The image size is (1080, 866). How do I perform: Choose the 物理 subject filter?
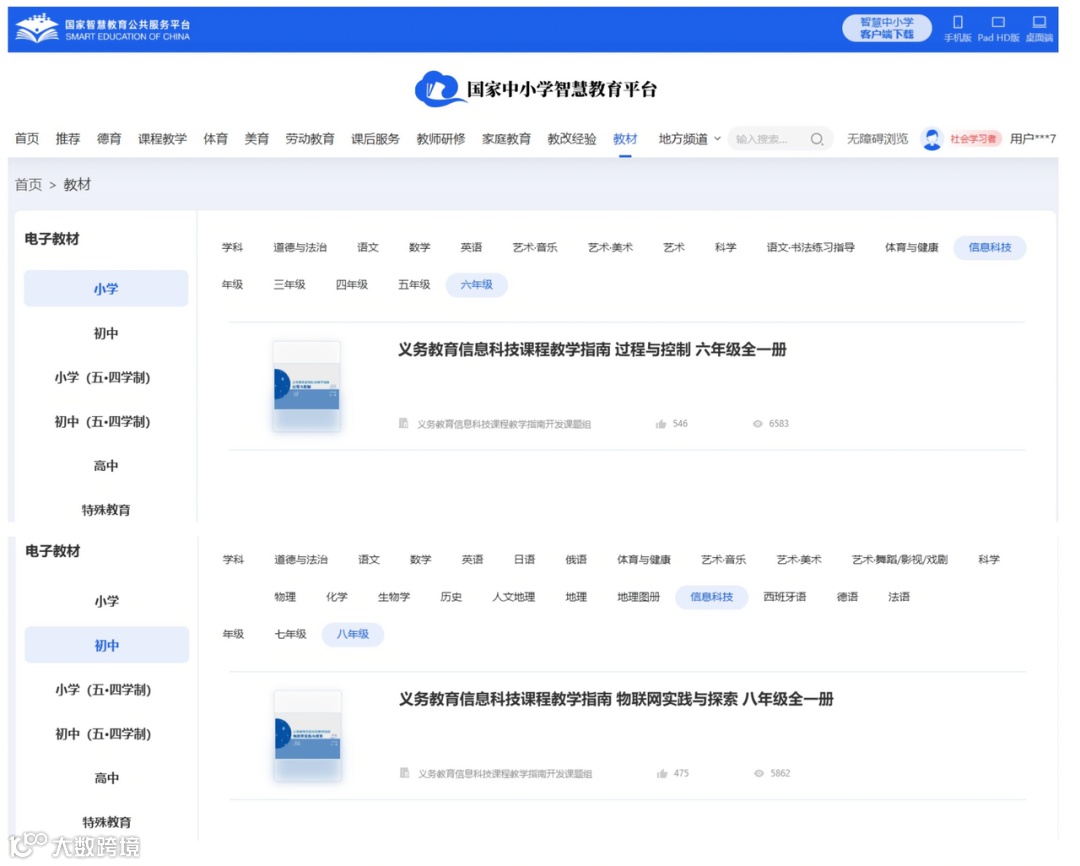click(284, 597)
